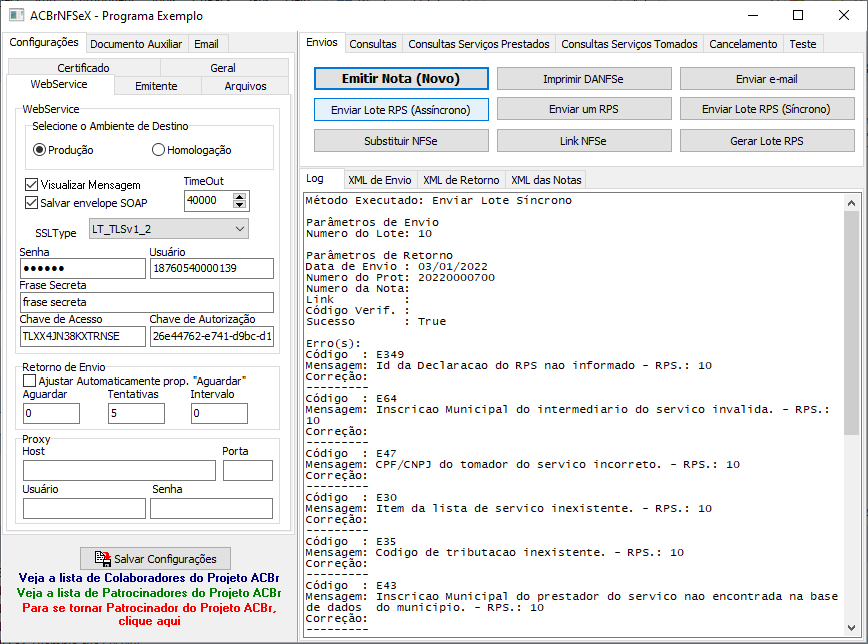Click the log scrollbar down arrow

(x=851, y=628)
